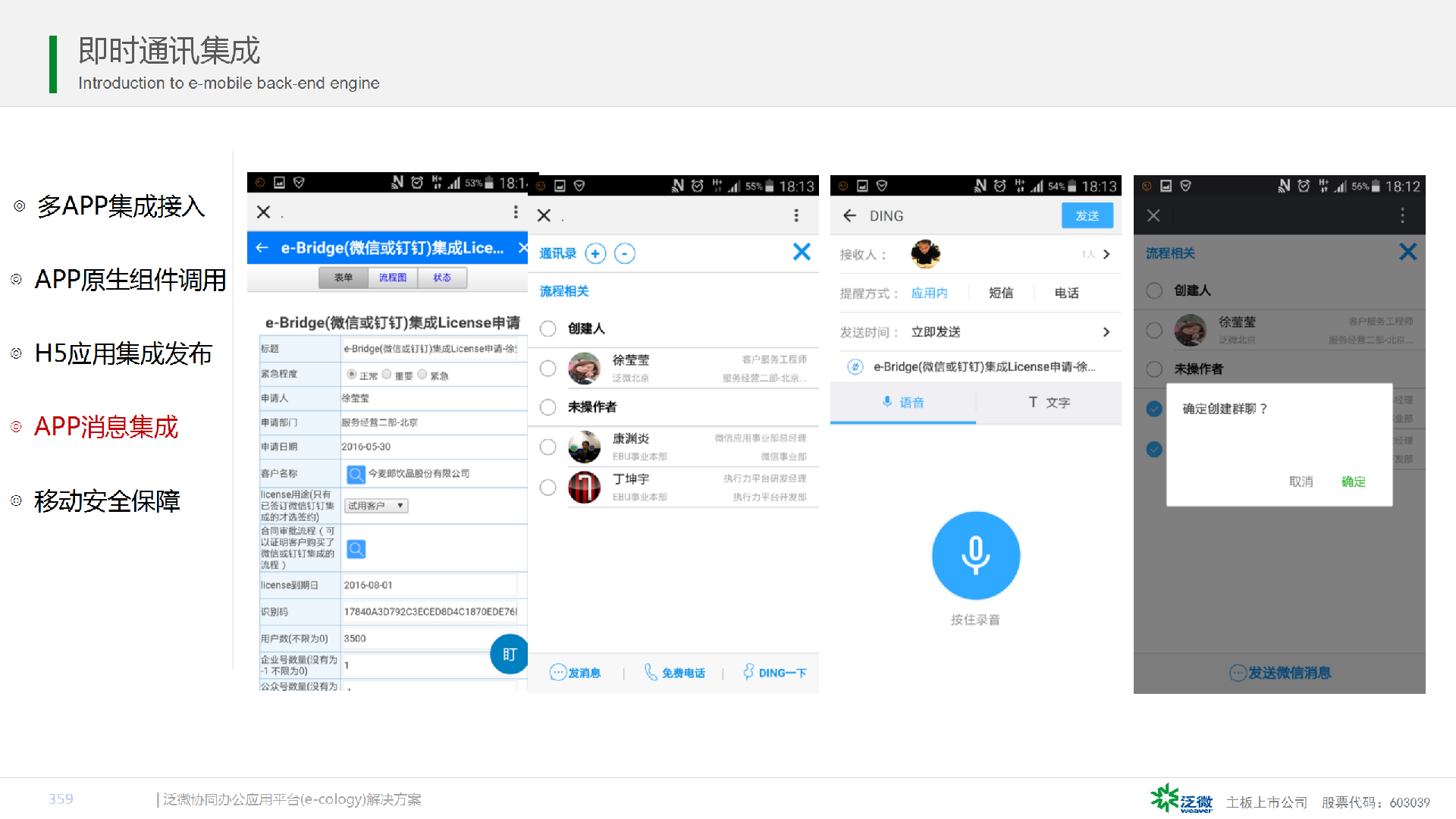The height and width of the screenshot is (819, 1456).
Task: Click 康渊炎 avatar photo
Action: click(584, 447)
